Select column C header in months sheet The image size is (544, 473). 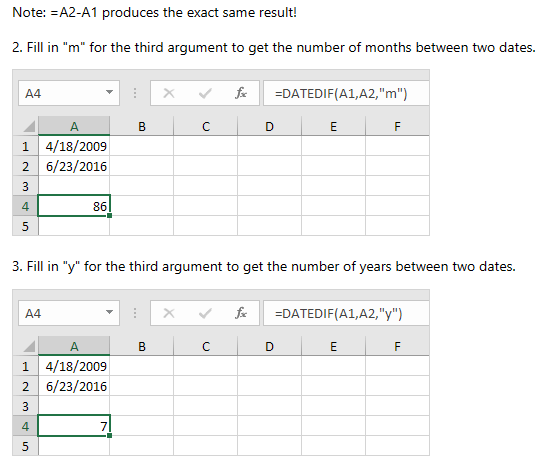click(x=206, y=126)
